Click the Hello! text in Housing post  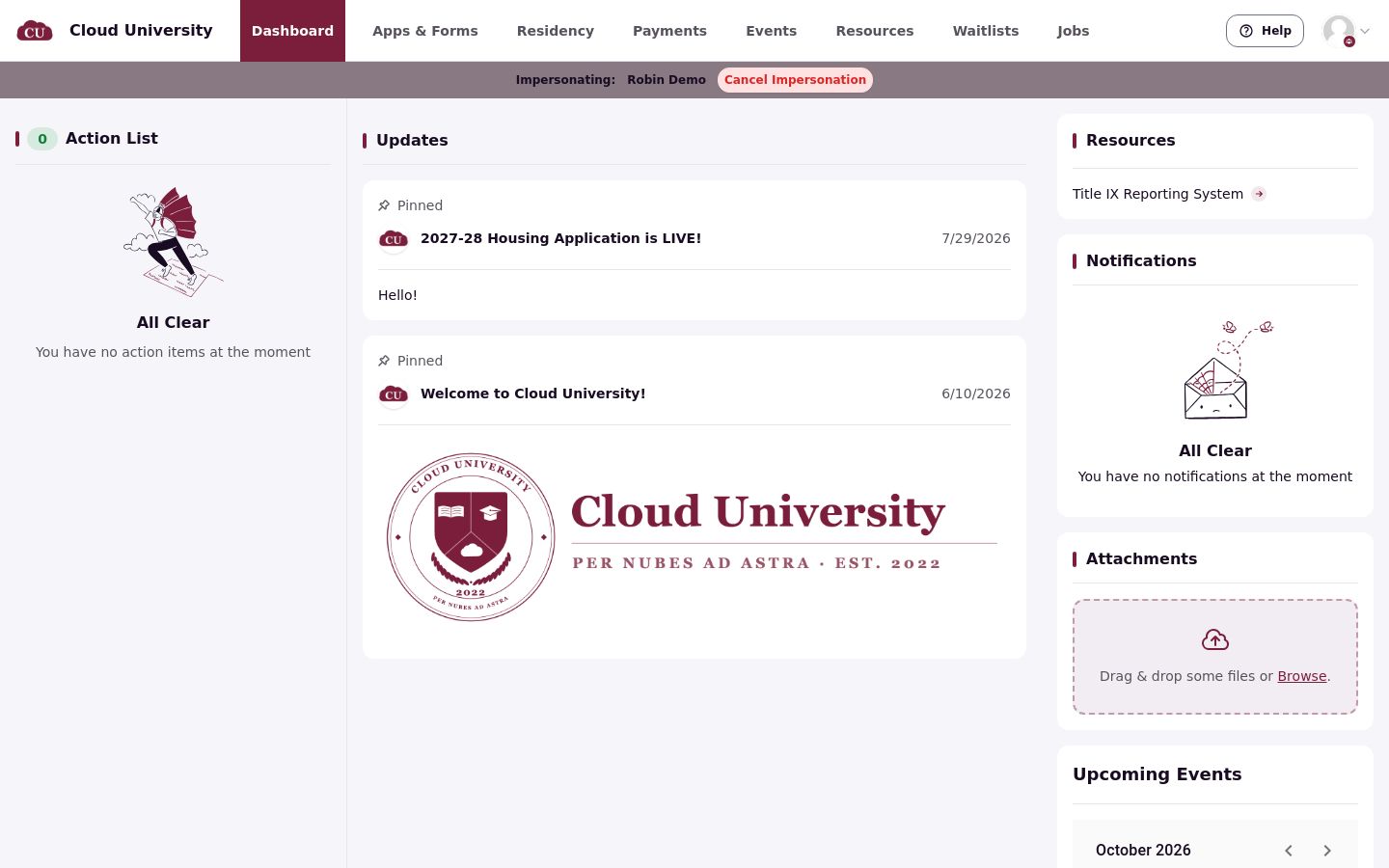[x=397, y=295]
